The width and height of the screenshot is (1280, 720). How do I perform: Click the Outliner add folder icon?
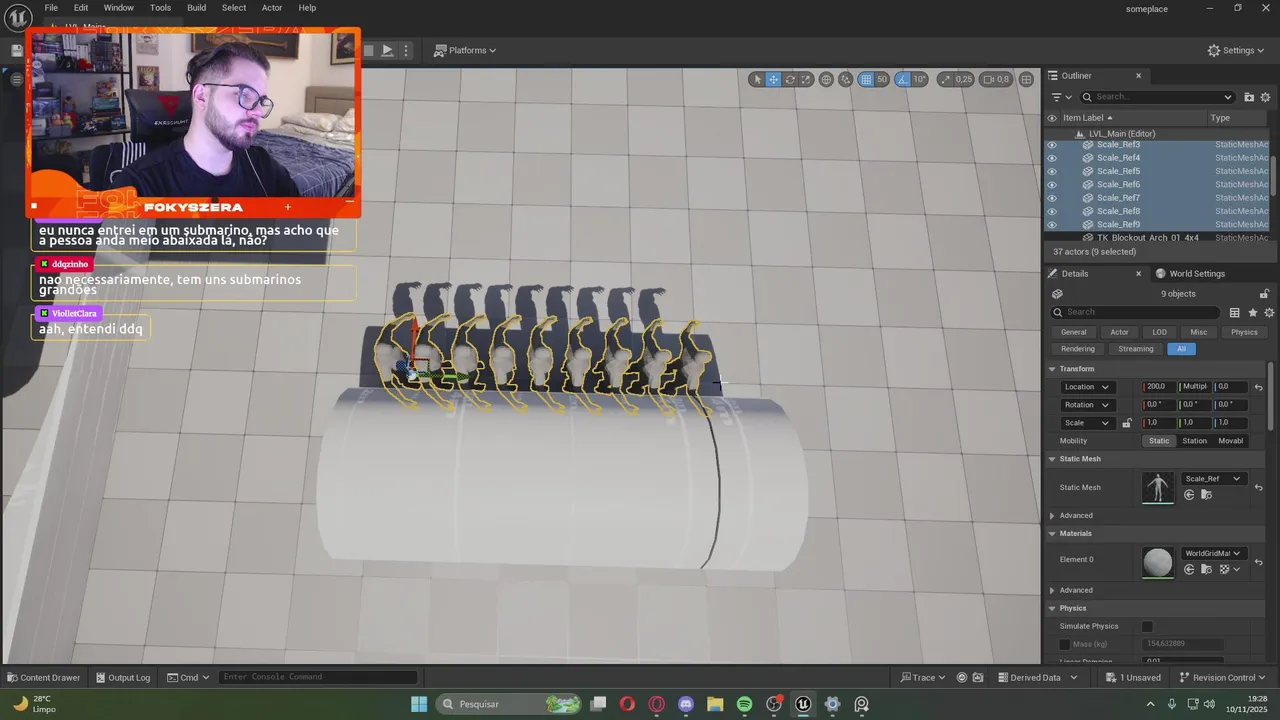click(x=1249, y=97)
